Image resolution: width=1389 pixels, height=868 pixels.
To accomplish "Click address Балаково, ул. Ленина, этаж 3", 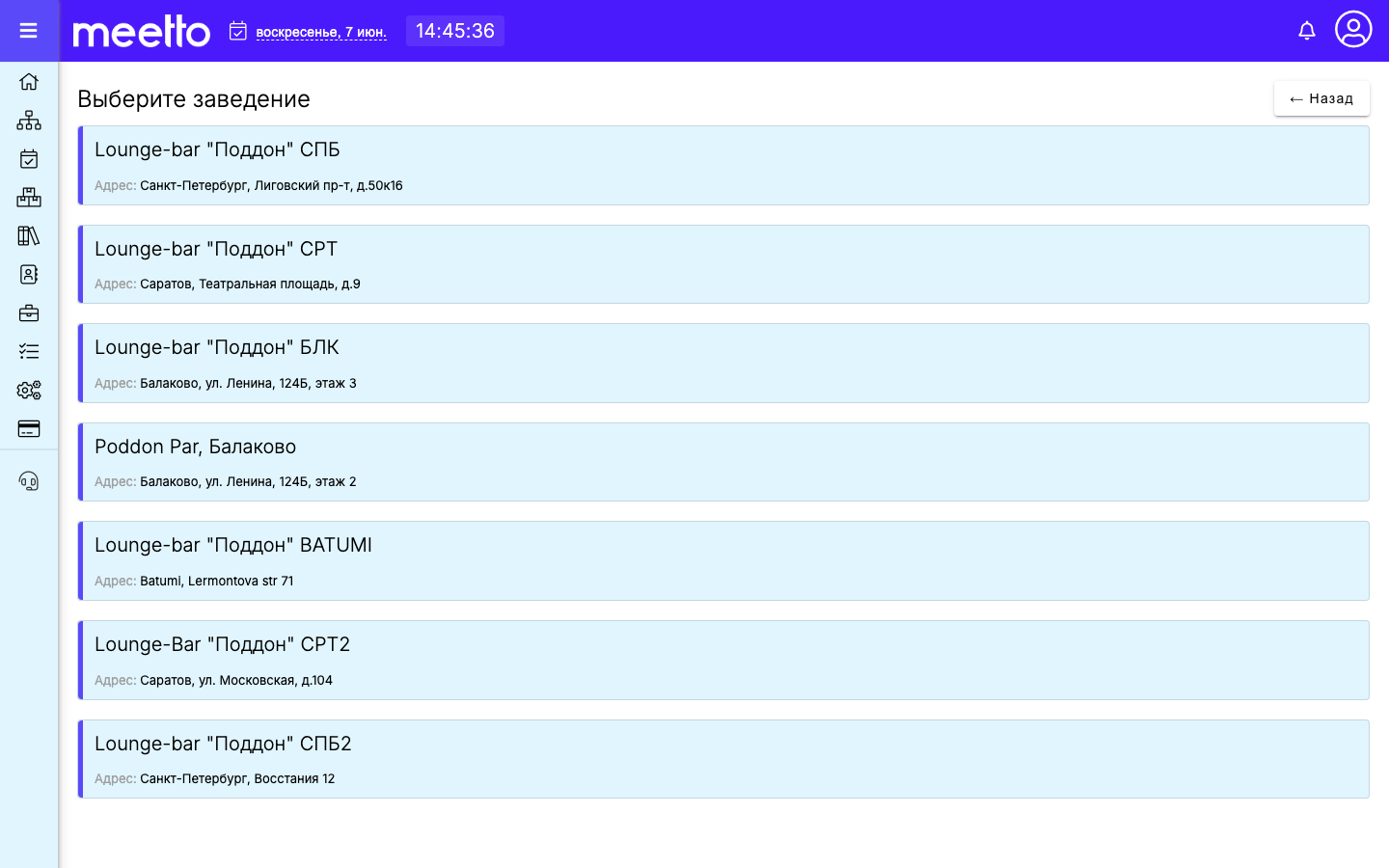I will point(248,383).
